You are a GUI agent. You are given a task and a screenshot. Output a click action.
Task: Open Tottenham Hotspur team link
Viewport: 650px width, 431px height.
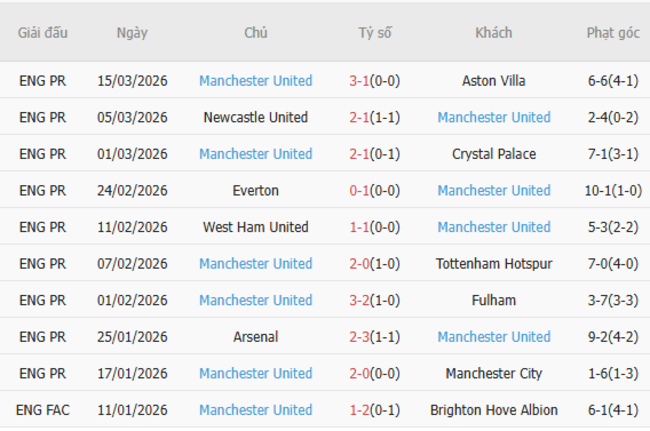[494, 264]
